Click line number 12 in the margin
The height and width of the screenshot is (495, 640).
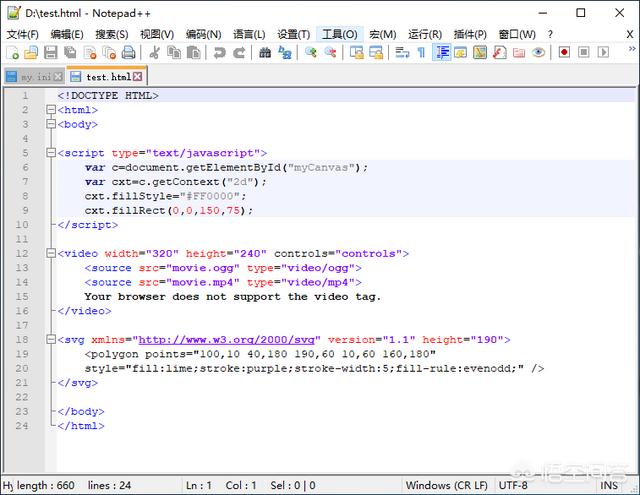click(x=22, y=253)
